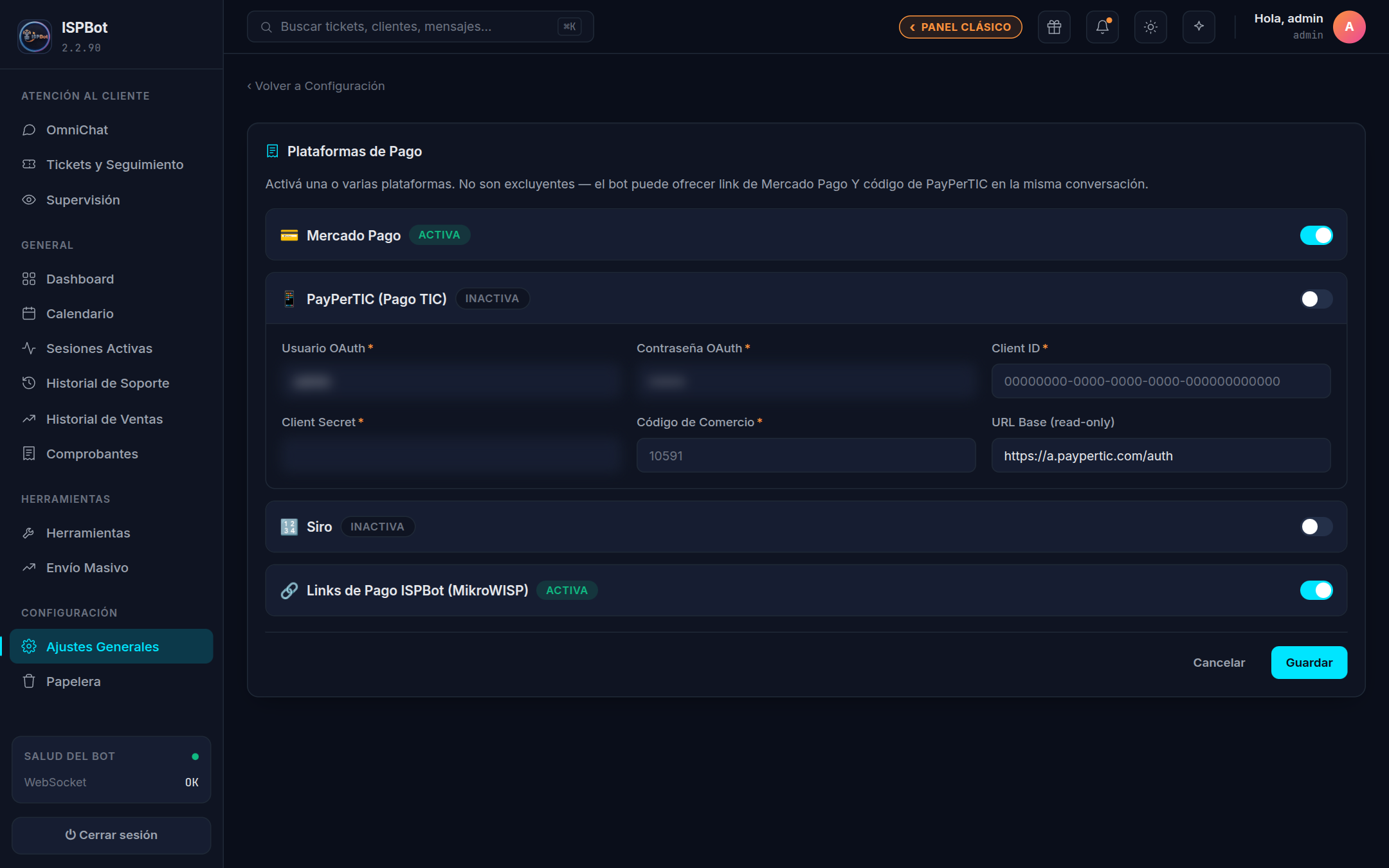This screenshot has width=1389, height=868.
Task: Click the Siro numbers icon
Action: (x=289, y=527)
